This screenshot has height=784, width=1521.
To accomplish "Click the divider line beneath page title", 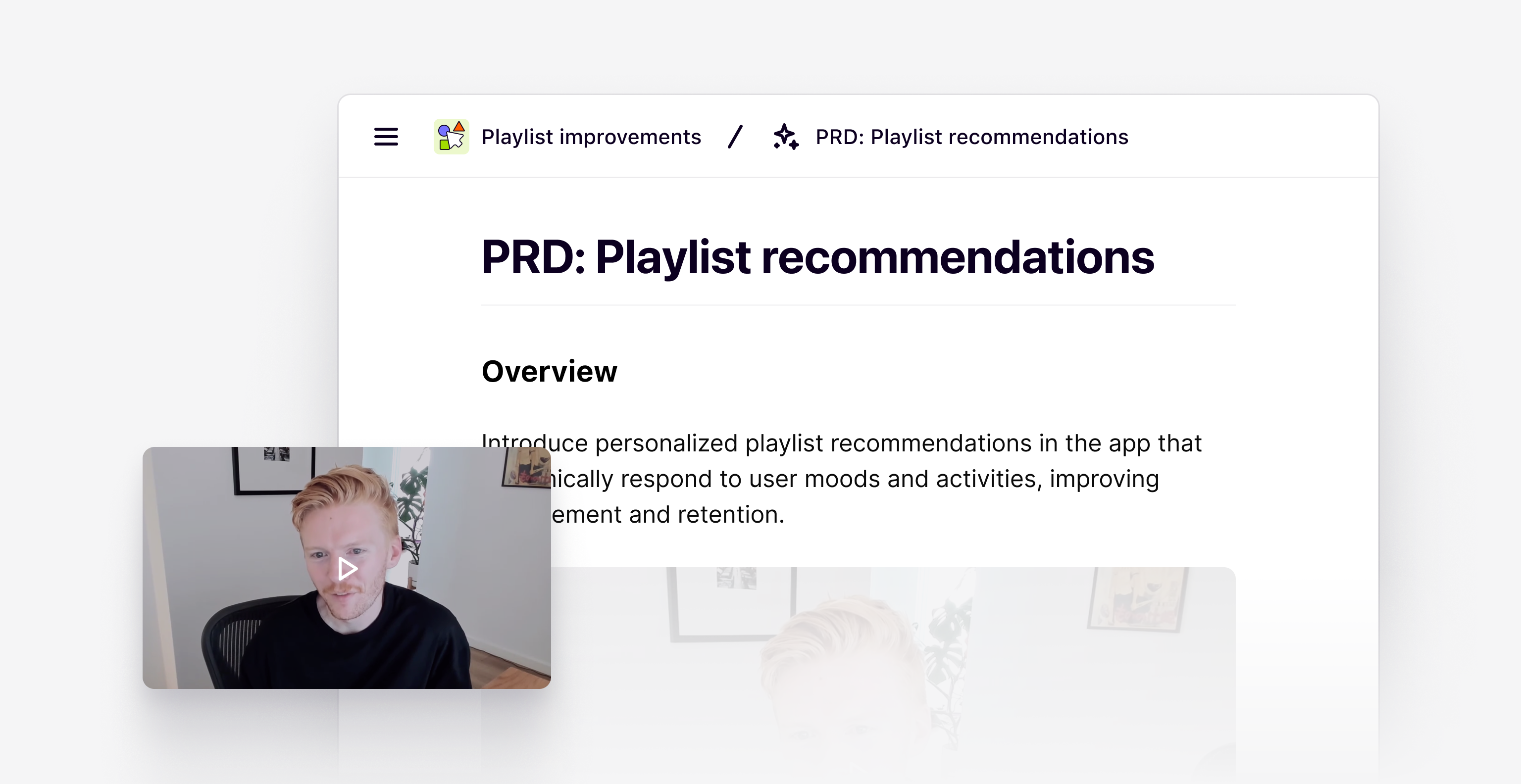I will point(858,305).
